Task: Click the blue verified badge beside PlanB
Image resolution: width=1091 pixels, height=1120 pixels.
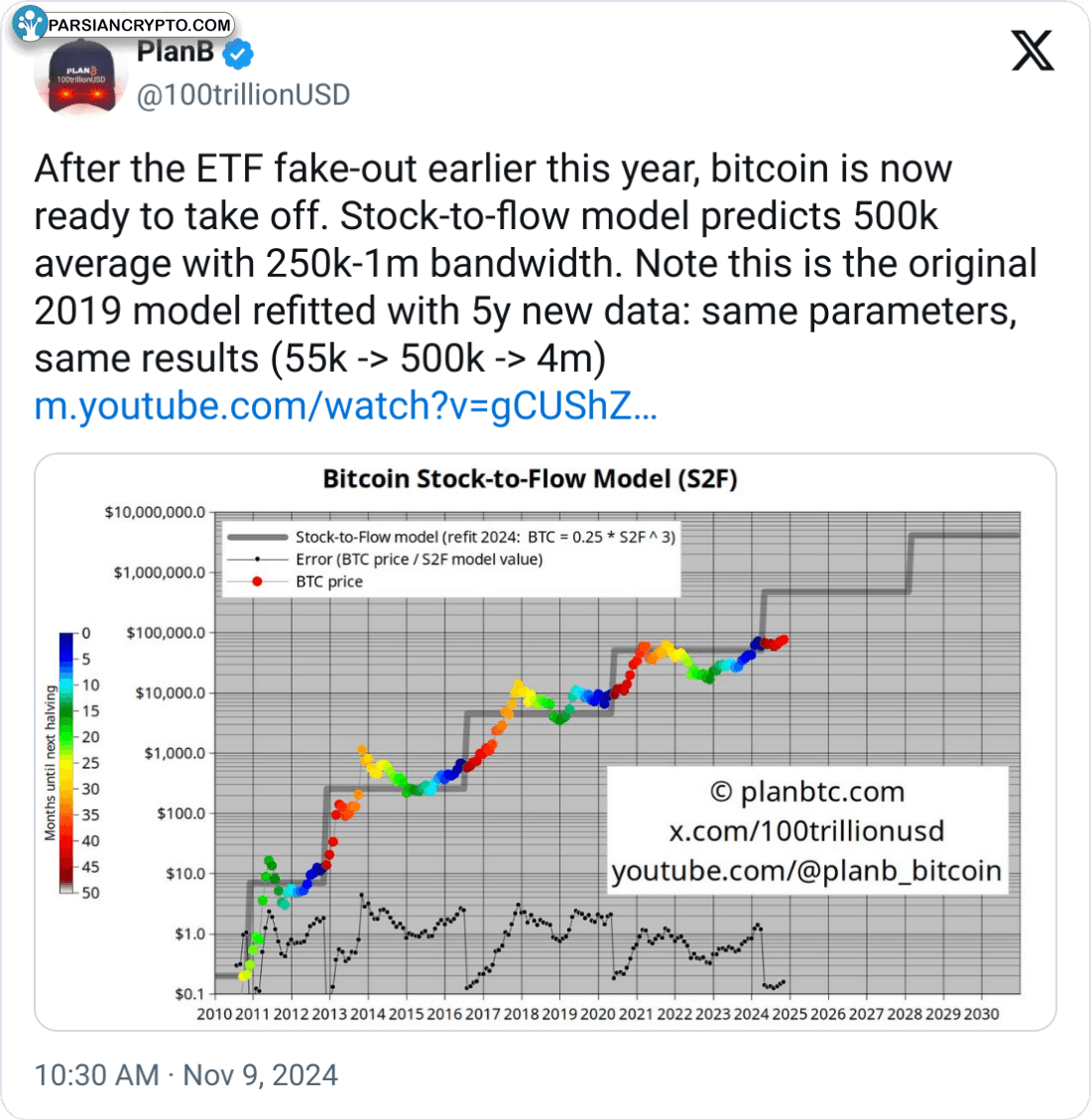Action: [x=238, y=54]
